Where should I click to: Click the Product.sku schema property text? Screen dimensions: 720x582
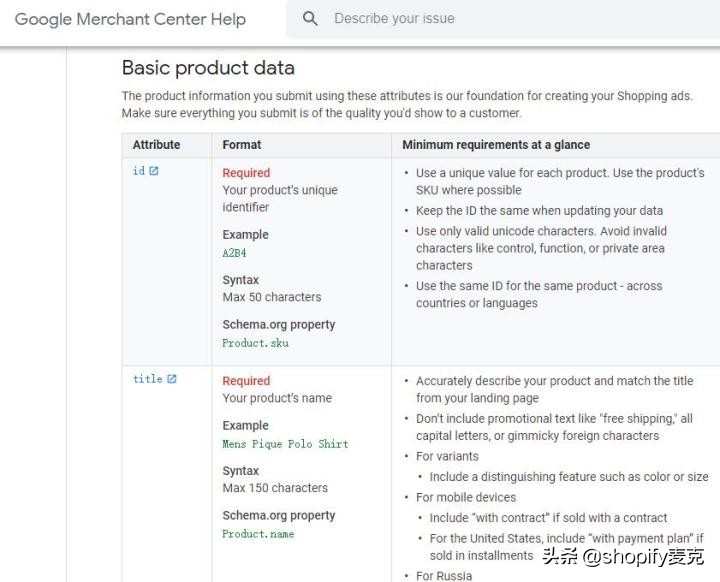tap(255, 343)
